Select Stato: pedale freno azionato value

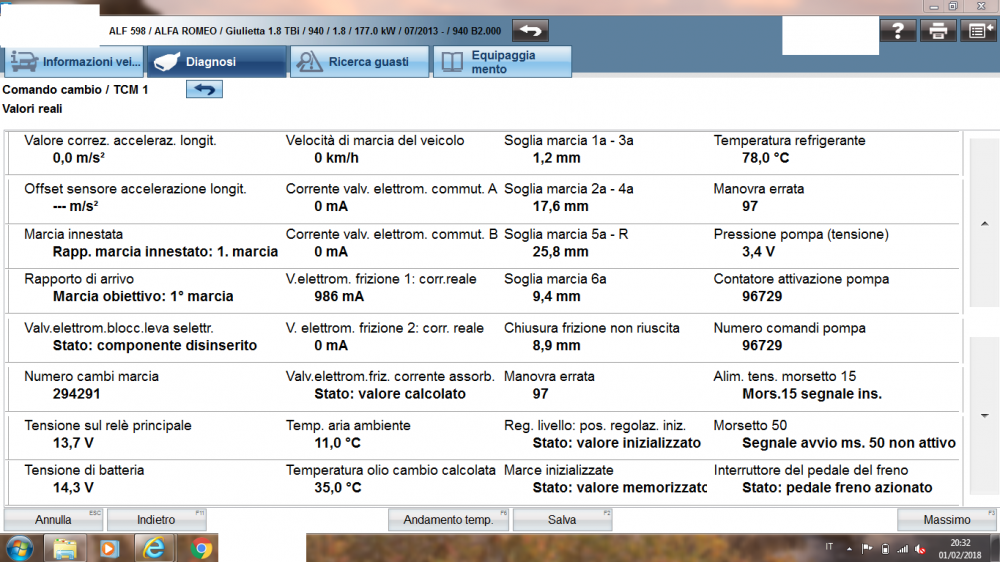tap(837, 488)
